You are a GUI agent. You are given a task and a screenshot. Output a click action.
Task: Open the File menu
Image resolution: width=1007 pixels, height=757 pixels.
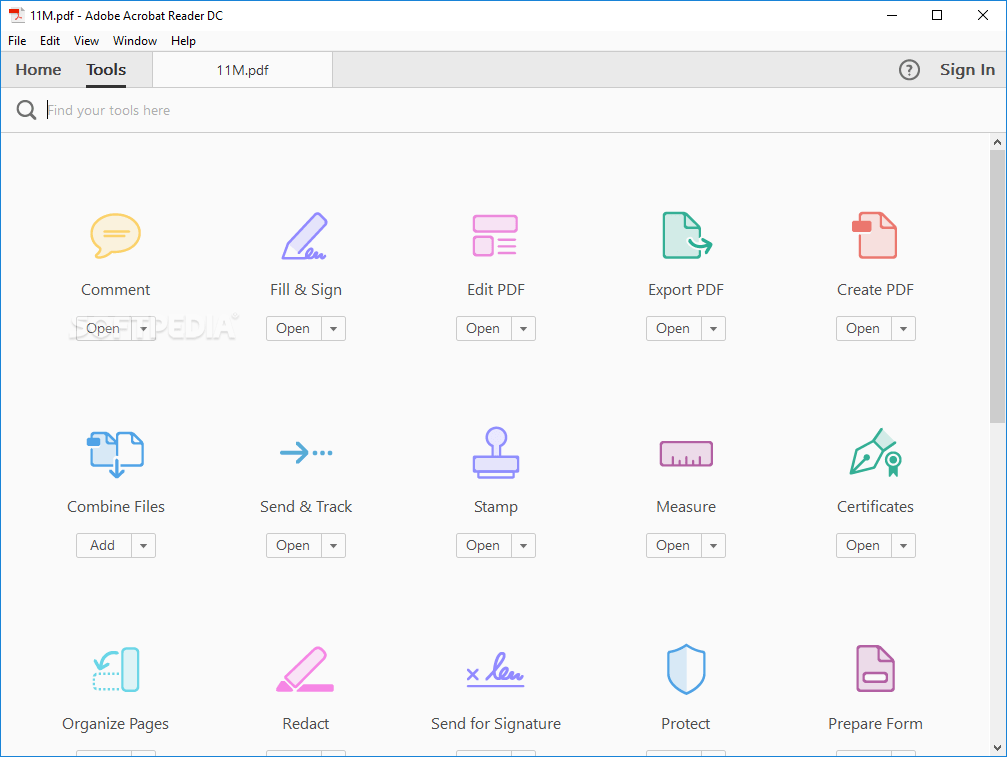pyautogui.click(x=17, y=41)
